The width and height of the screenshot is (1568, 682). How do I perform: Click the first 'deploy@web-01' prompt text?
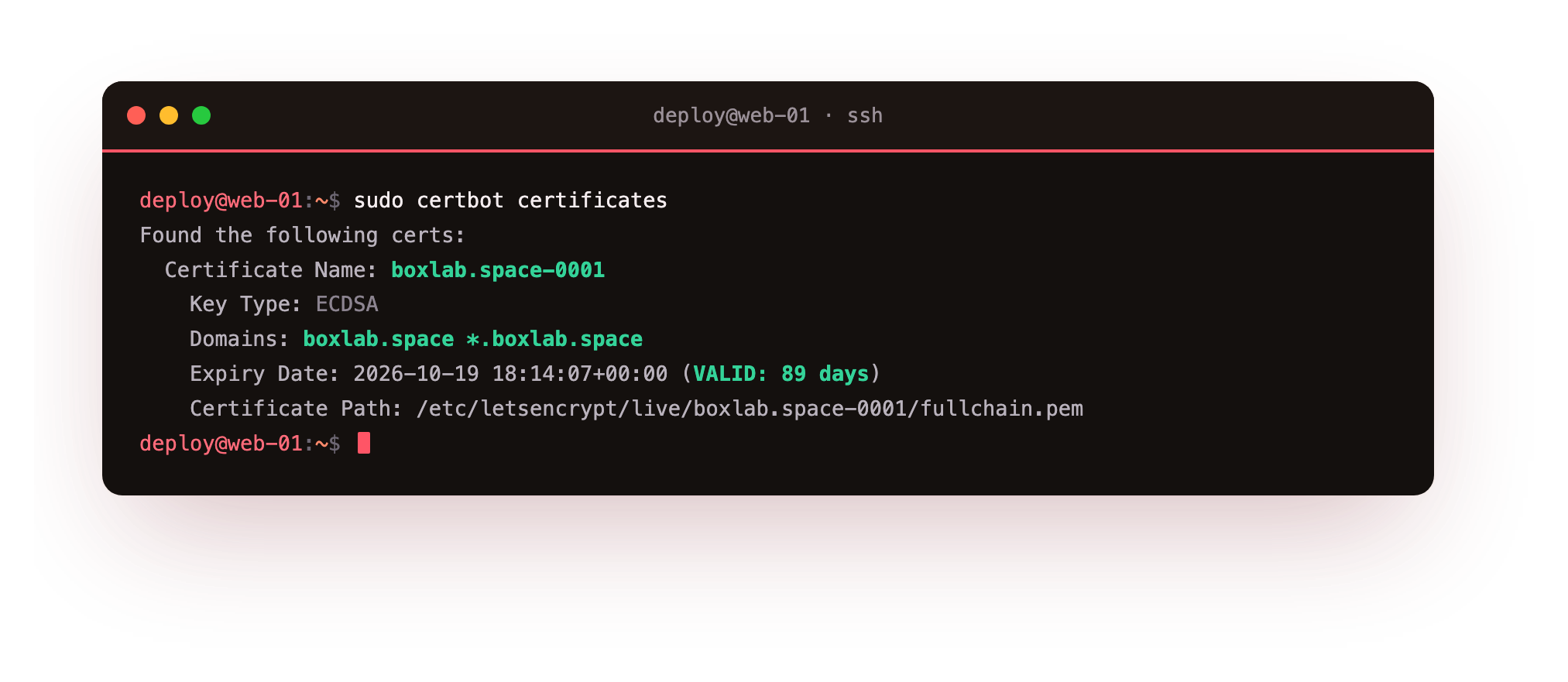click(221, 200)
